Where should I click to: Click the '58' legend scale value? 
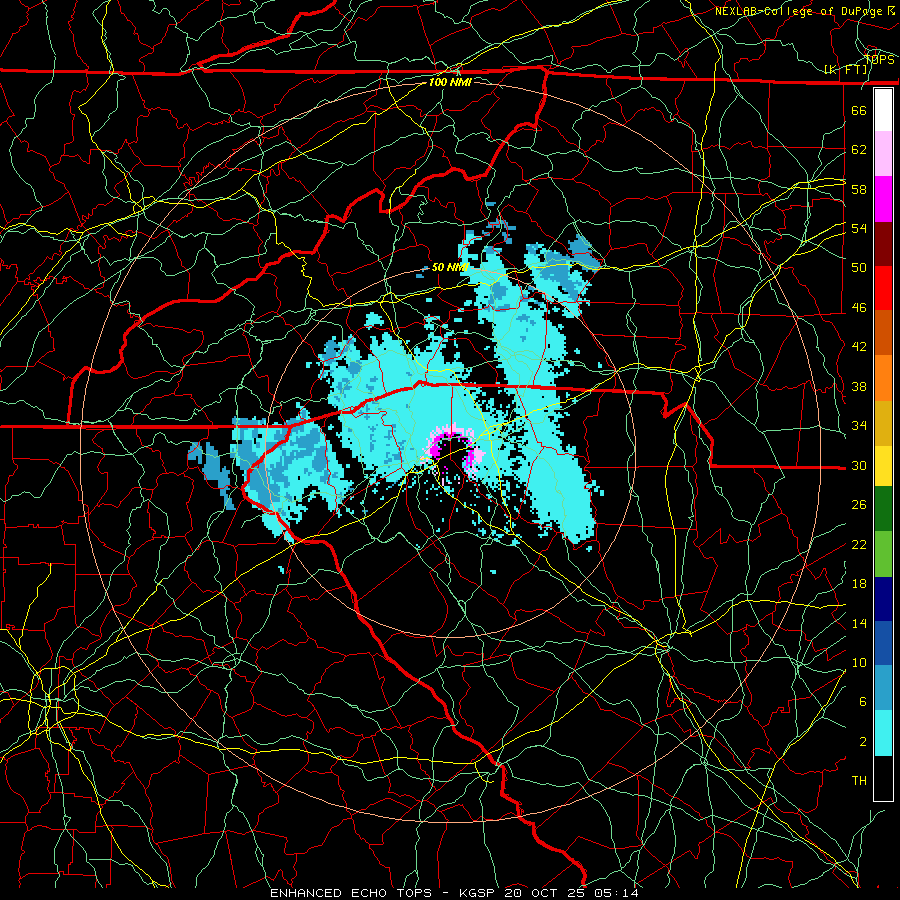click(859, 189)
